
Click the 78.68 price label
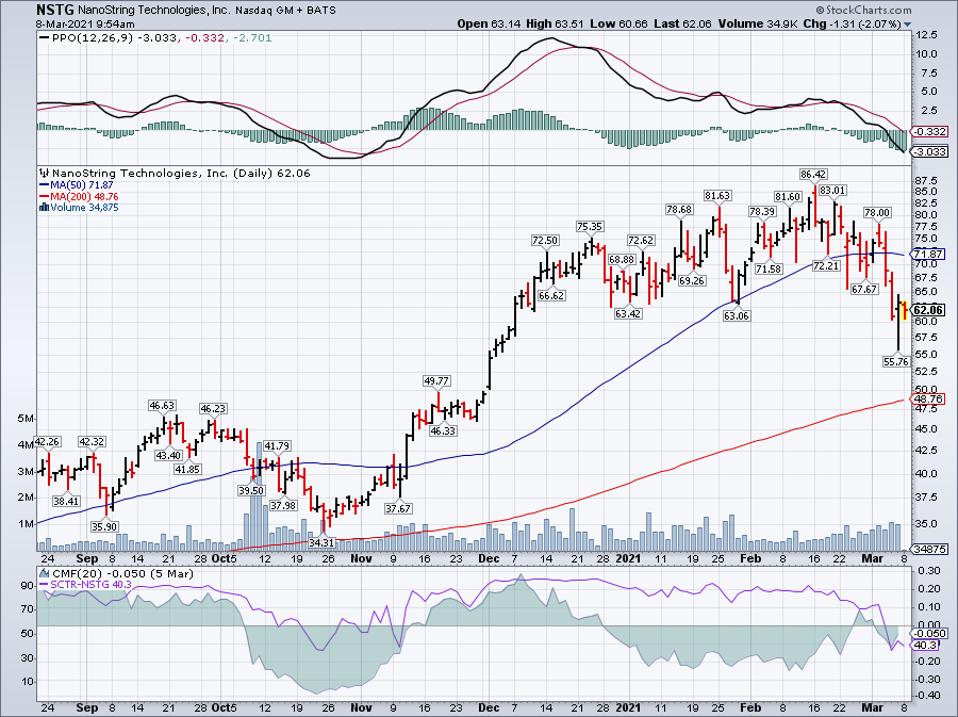679,209
